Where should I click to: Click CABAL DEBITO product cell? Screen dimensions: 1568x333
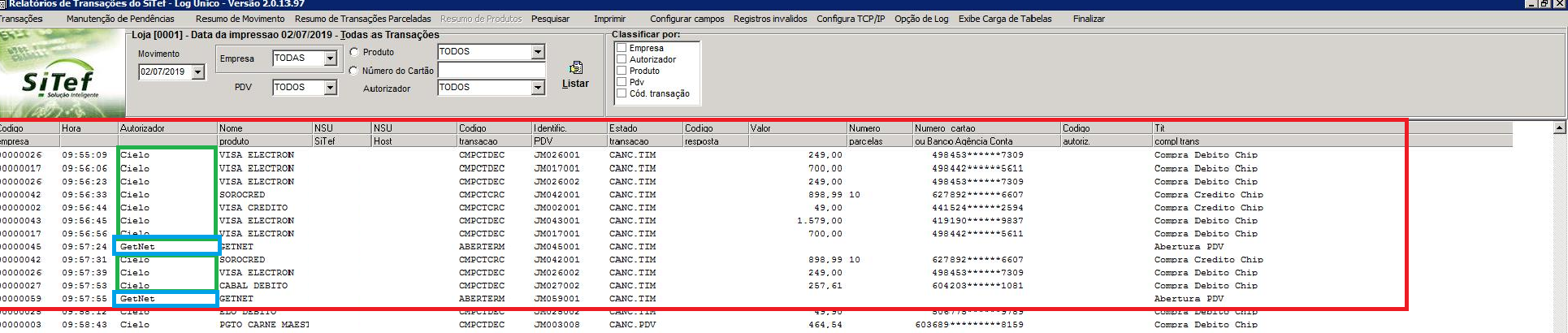(x=253, y=286)
